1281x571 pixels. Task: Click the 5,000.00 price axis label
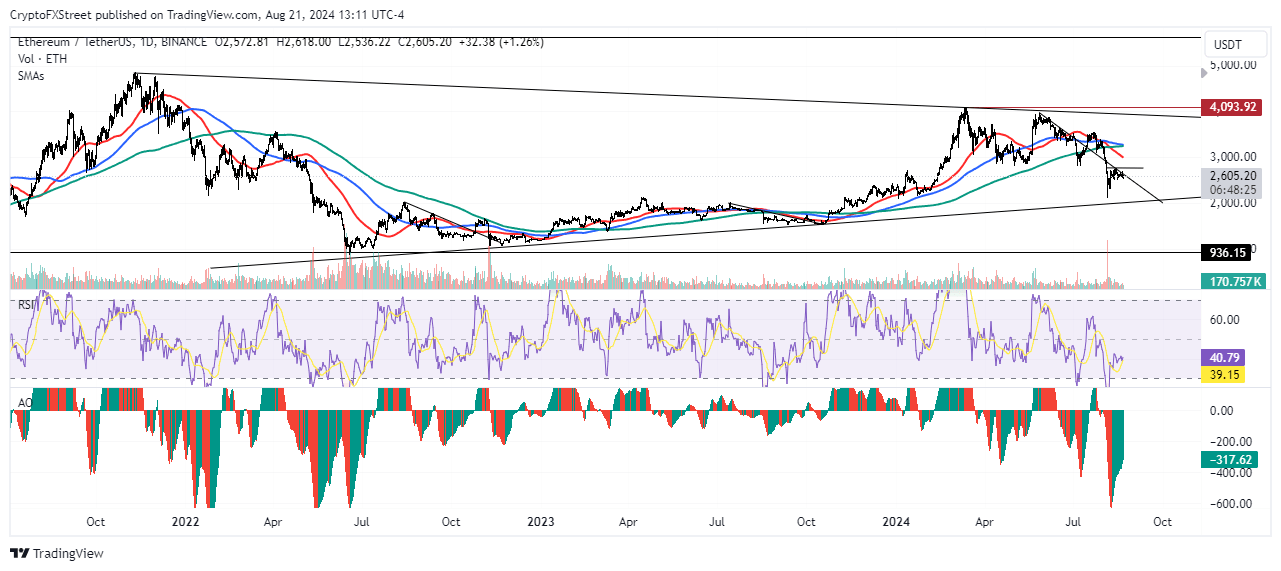pos(1232,64)
